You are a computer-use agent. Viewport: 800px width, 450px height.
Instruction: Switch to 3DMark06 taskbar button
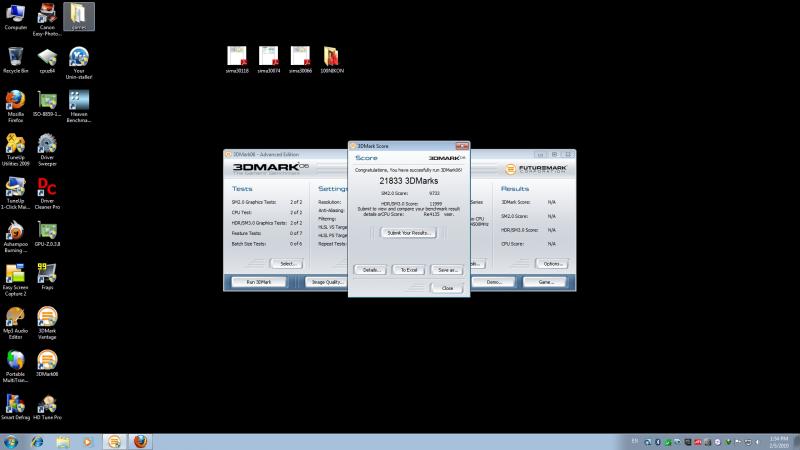114,442
